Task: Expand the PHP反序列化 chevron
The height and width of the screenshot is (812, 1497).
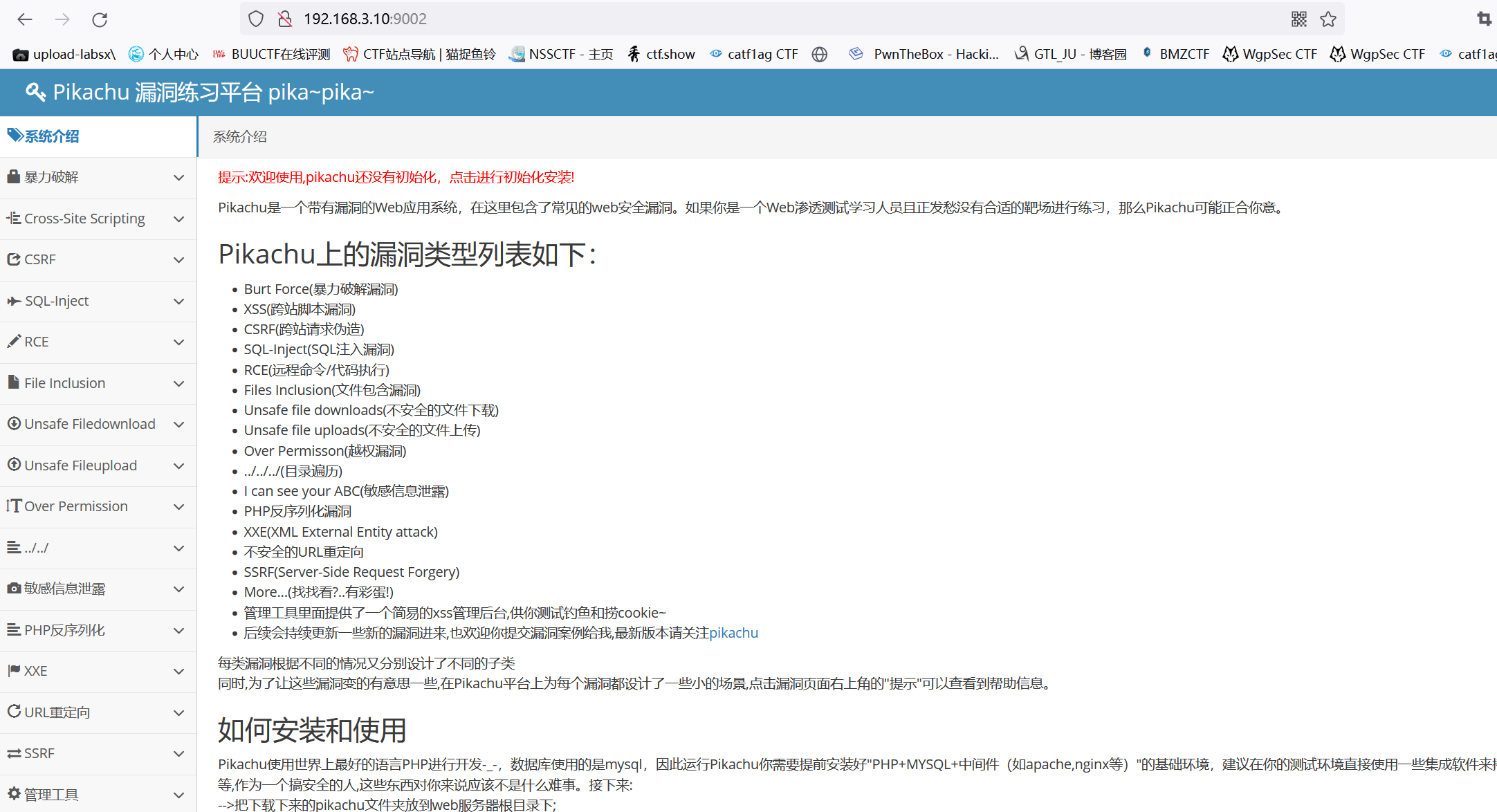Action: (x=179, y=631)
